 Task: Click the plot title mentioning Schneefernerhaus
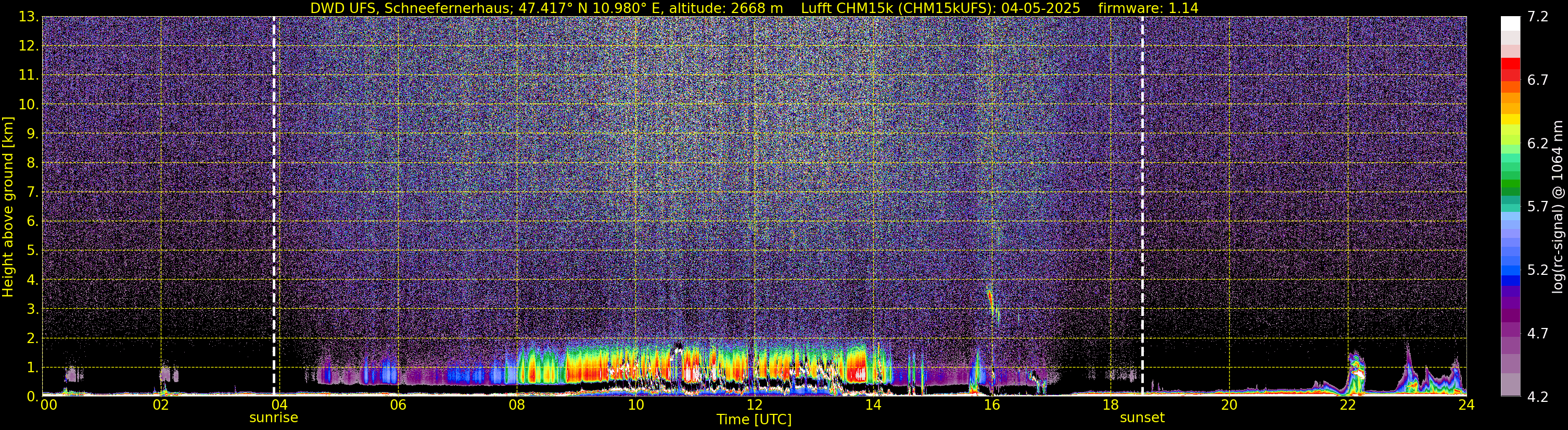click(x=754, y=8)
